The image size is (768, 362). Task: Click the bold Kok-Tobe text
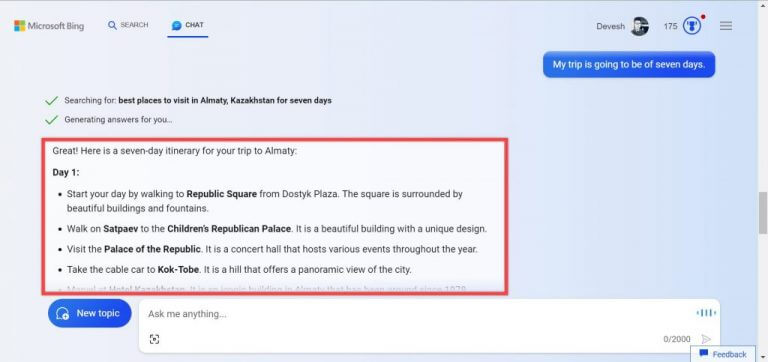tap(176, 269)
